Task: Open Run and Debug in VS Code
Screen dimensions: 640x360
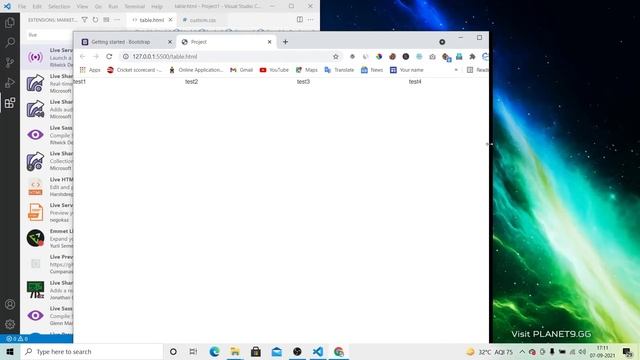Action: pyautogui.click(x=10, y=82)
